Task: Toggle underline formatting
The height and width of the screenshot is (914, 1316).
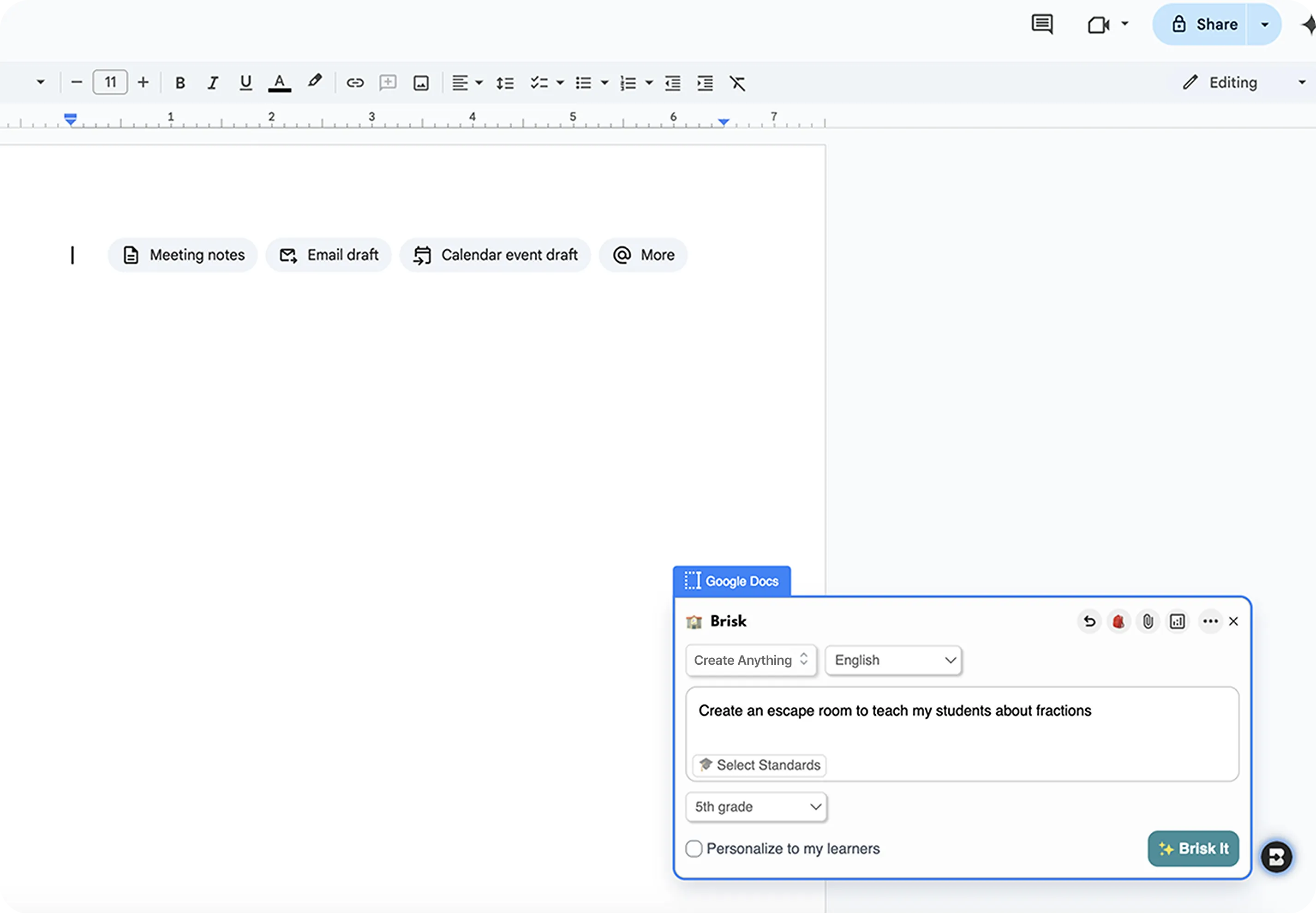Action: click(245, 83)
